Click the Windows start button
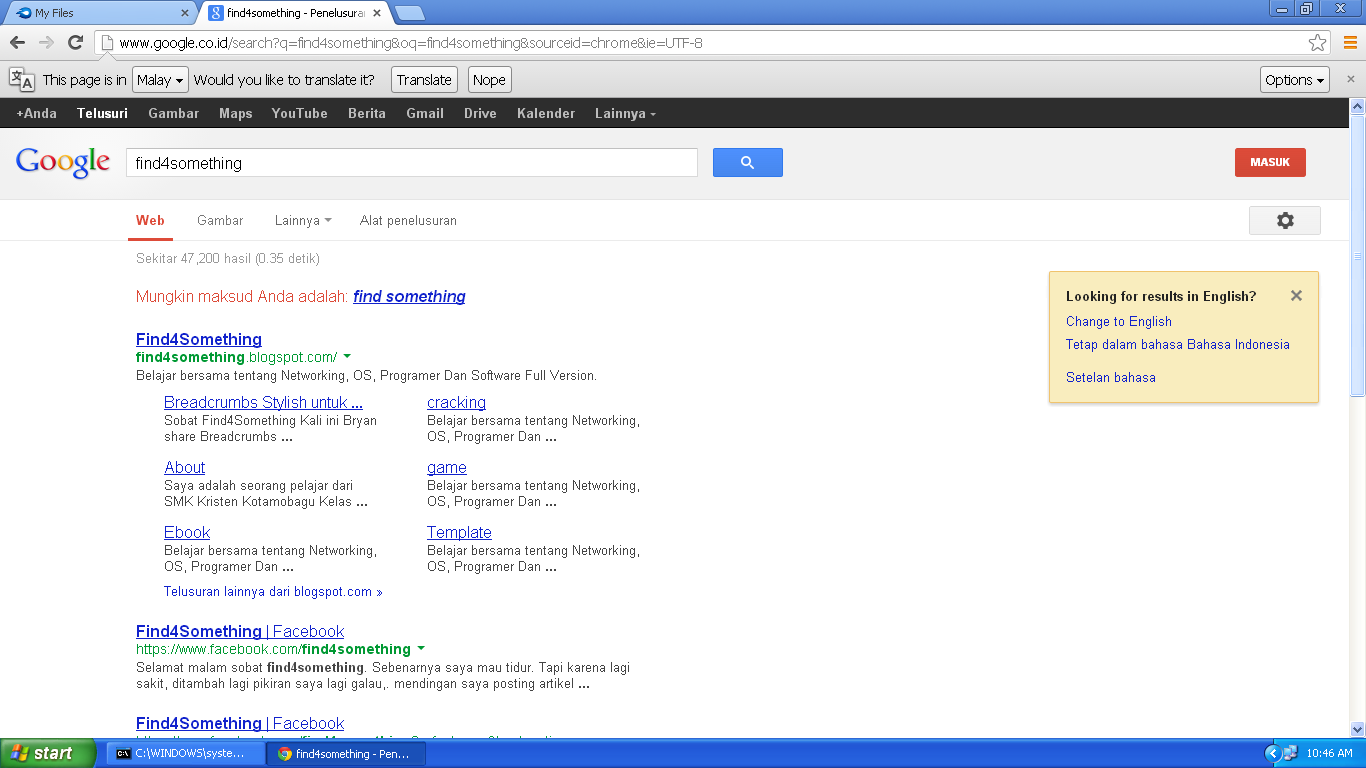Image resolution: width=1366 pixels, height=768 pixels. [48, 753]
